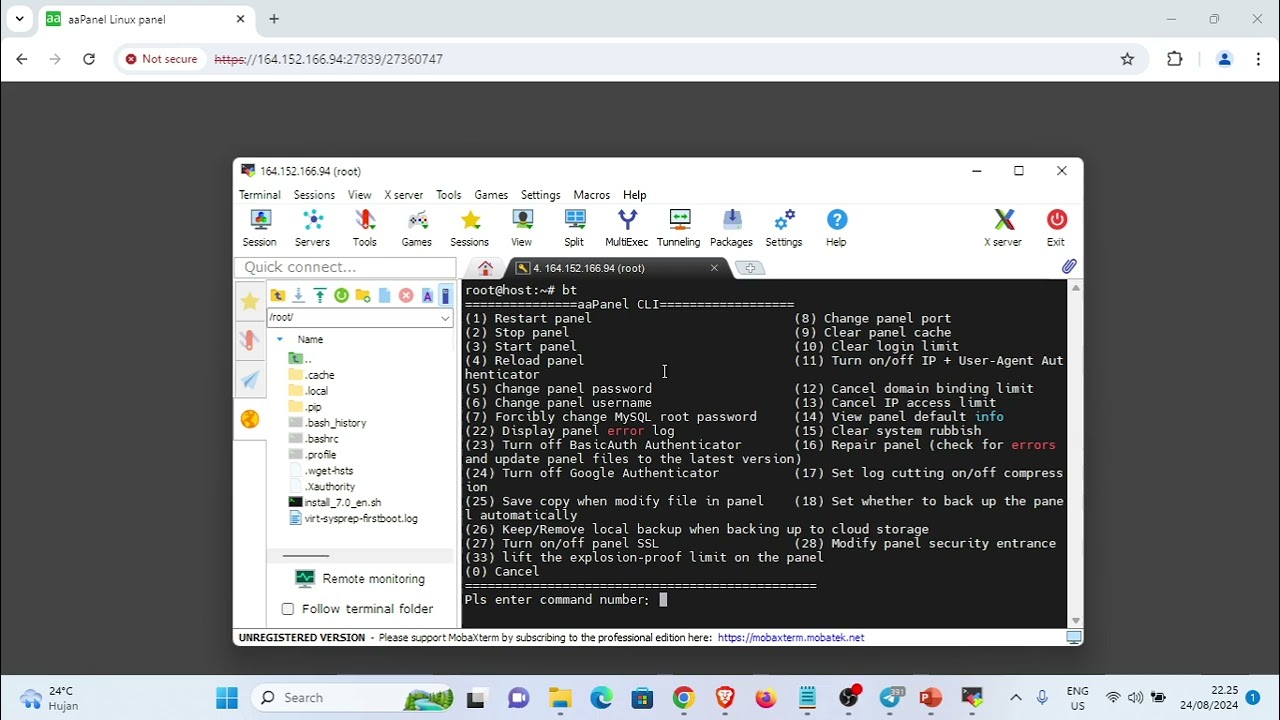Click the SFTP delete red icon

pyautogui.click(x=406, y=295)
